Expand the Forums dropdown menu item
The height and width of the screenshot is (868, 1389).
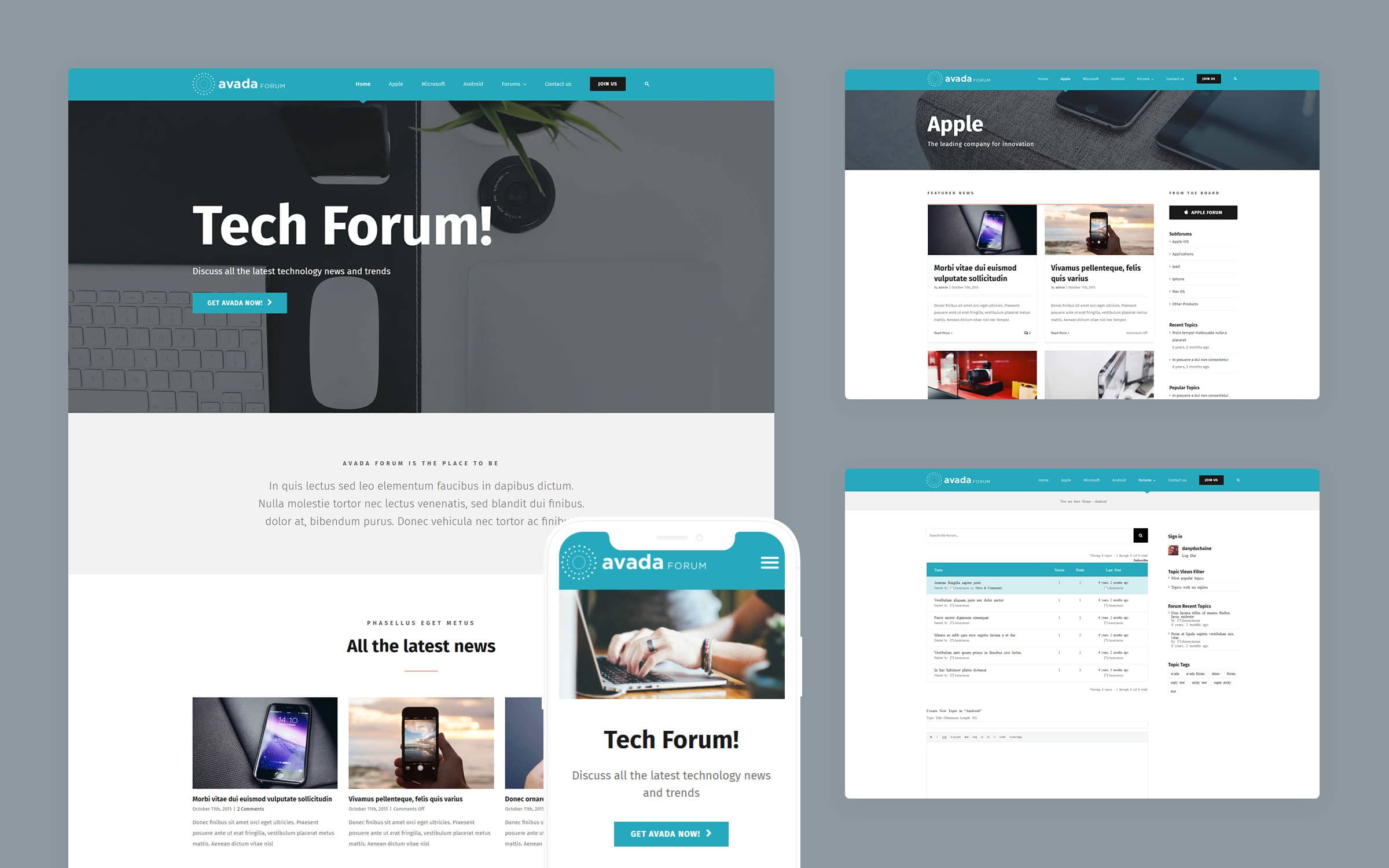tap(513, 84)
